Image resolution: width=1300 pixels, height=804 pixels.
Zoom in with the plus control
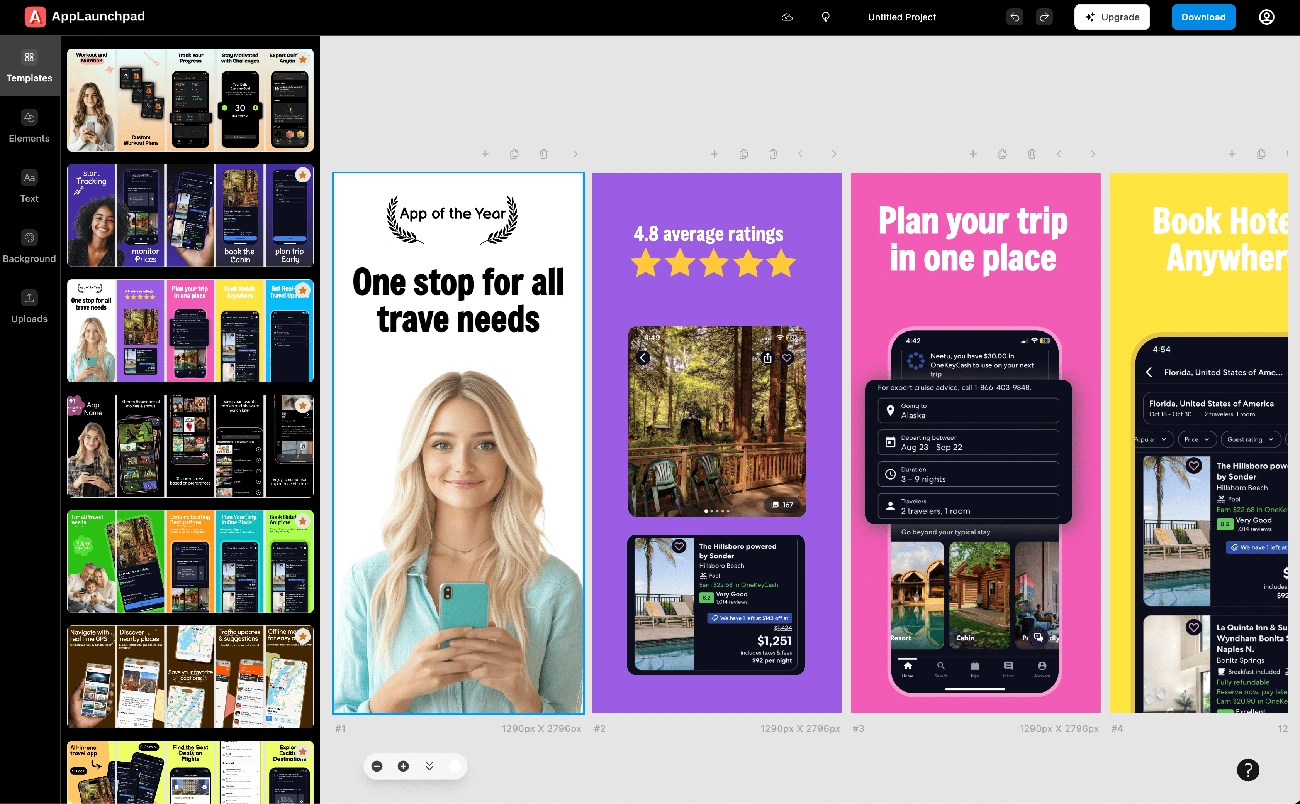pyautogui.click(x=403, y=766)
